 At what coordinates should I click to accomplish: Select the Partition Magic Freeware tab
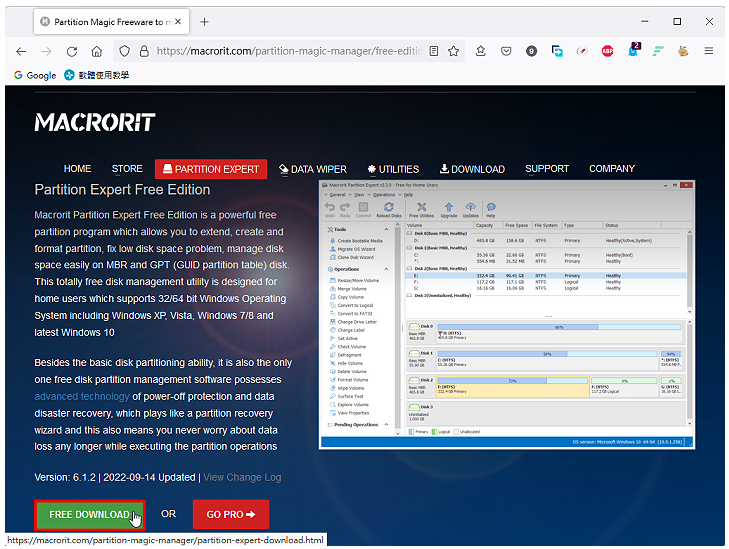tap(112, 22)
